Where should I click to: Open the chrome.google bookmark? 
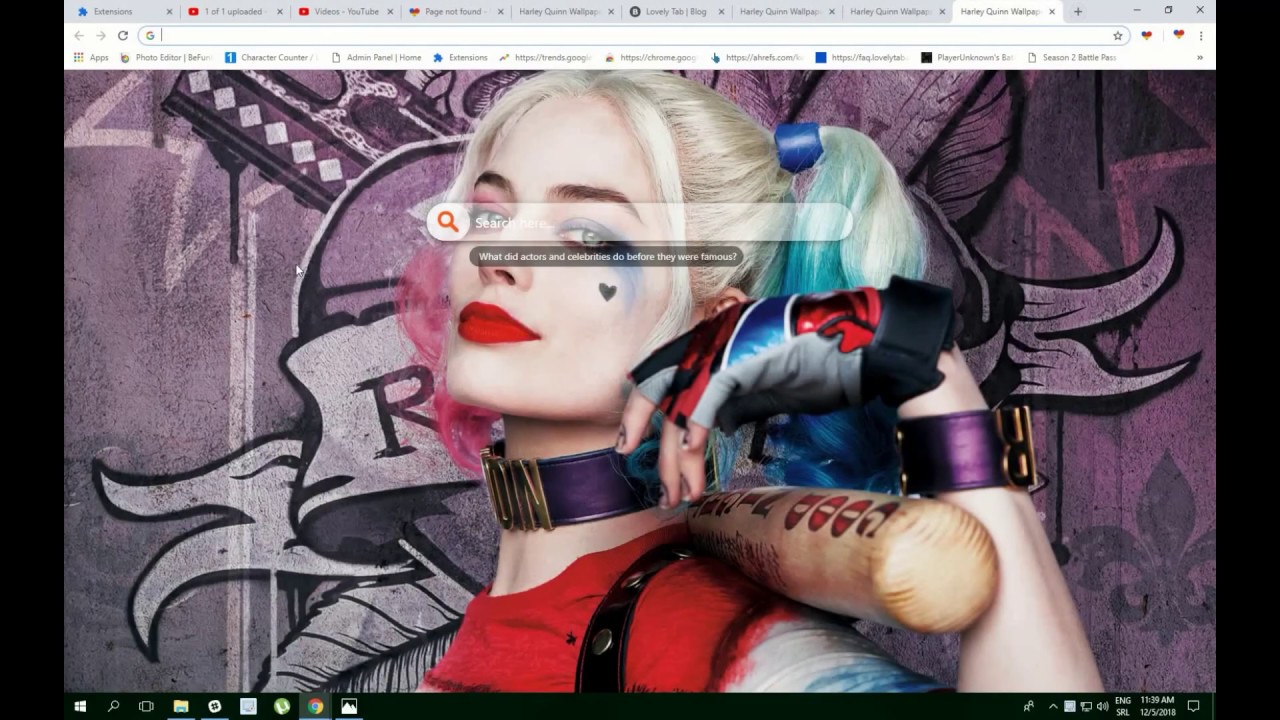point(651,58)
